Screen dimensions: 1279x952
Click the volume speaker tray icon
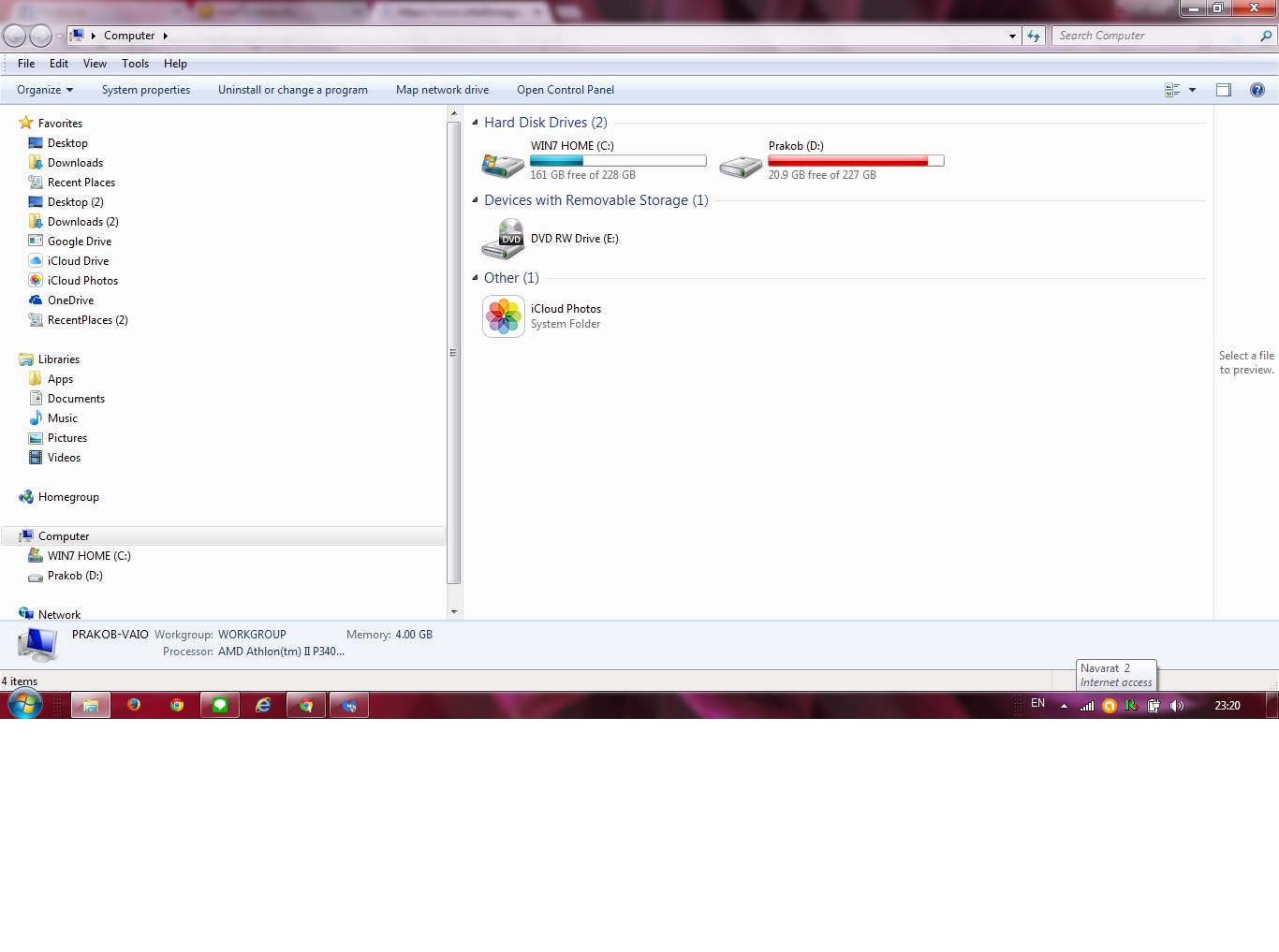coord(1177,706)
